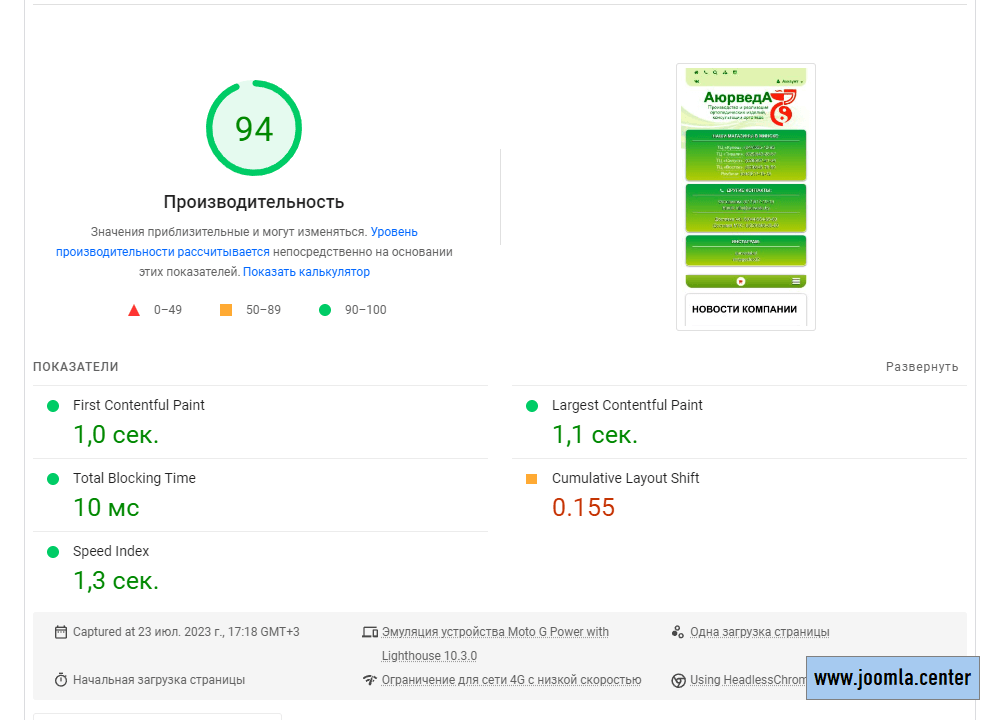The width and height of the screenshot is (1000, 720).
Task: Click the device icon beside Эмуляция устройства
Action: pyautogui.click(x=370, y=632)
